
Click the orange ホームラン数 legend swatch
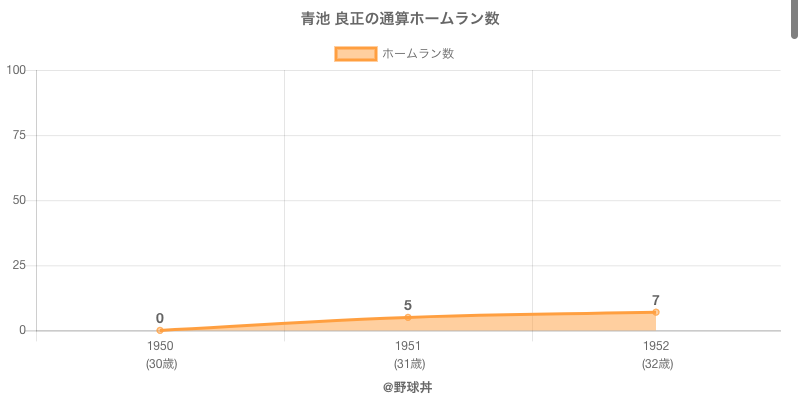coord(355,54)
